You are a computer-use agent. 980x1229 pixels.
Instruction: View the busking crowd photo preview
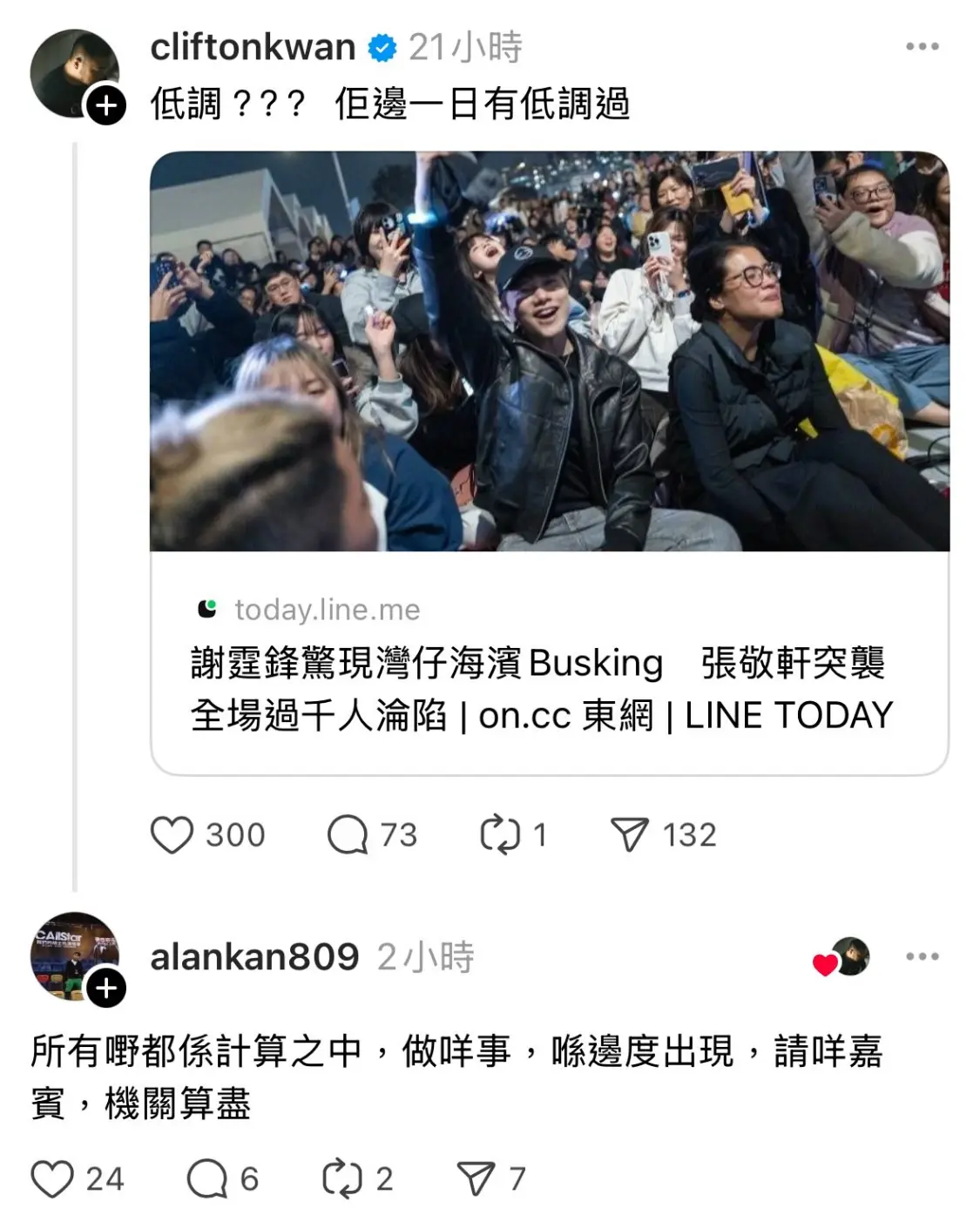click(x=550, y=351)
